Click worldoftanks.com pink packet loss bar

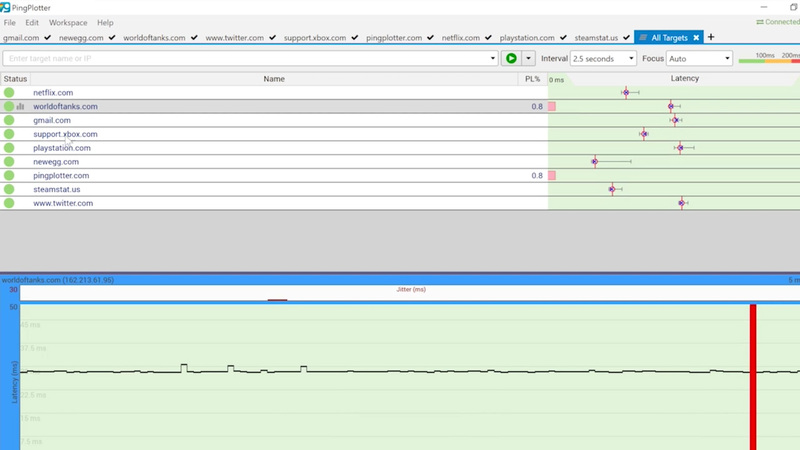click(x=552, y=106)
